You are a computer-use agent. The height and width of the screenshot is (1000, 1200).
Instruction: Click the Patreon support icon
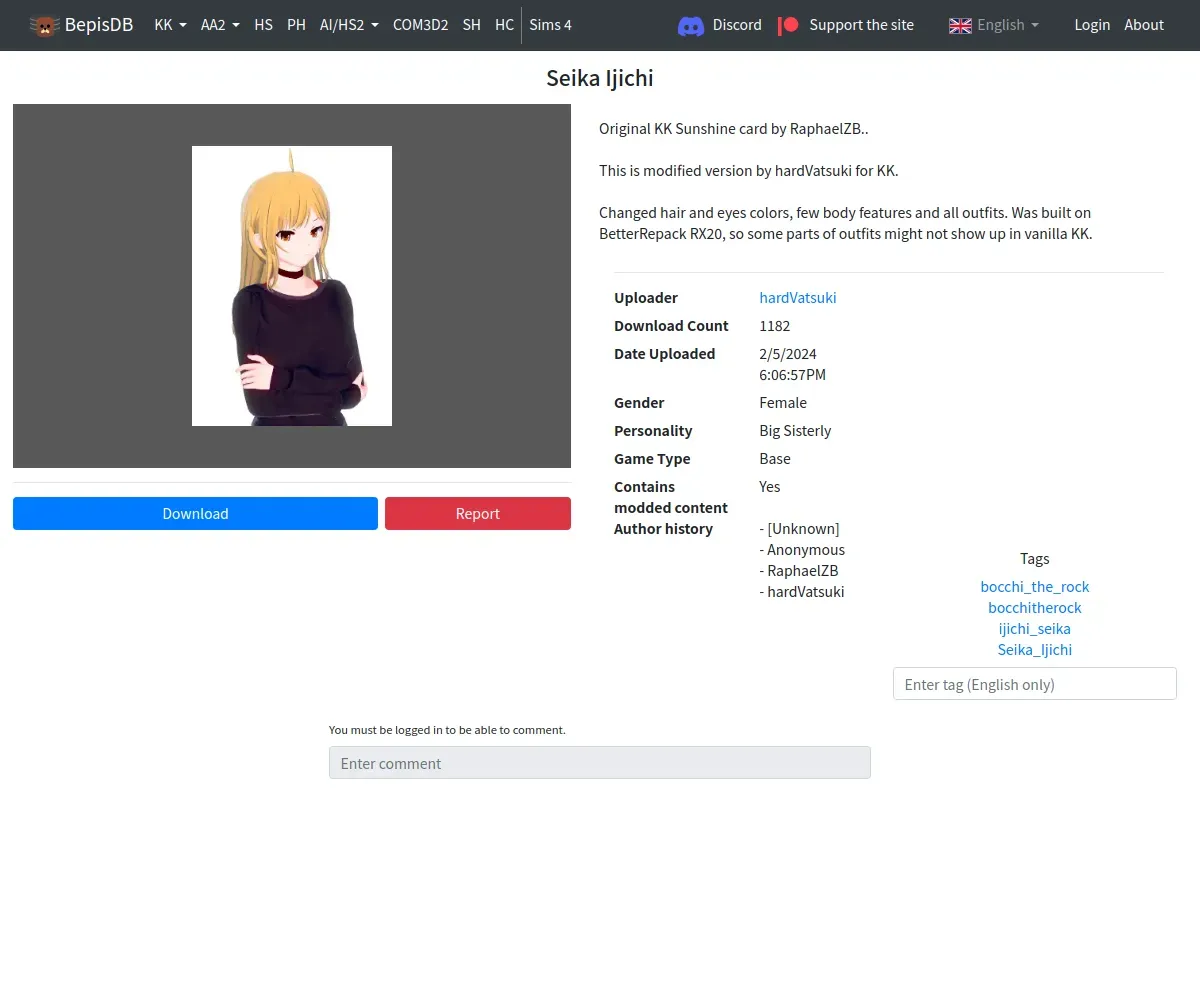(789, 25)
